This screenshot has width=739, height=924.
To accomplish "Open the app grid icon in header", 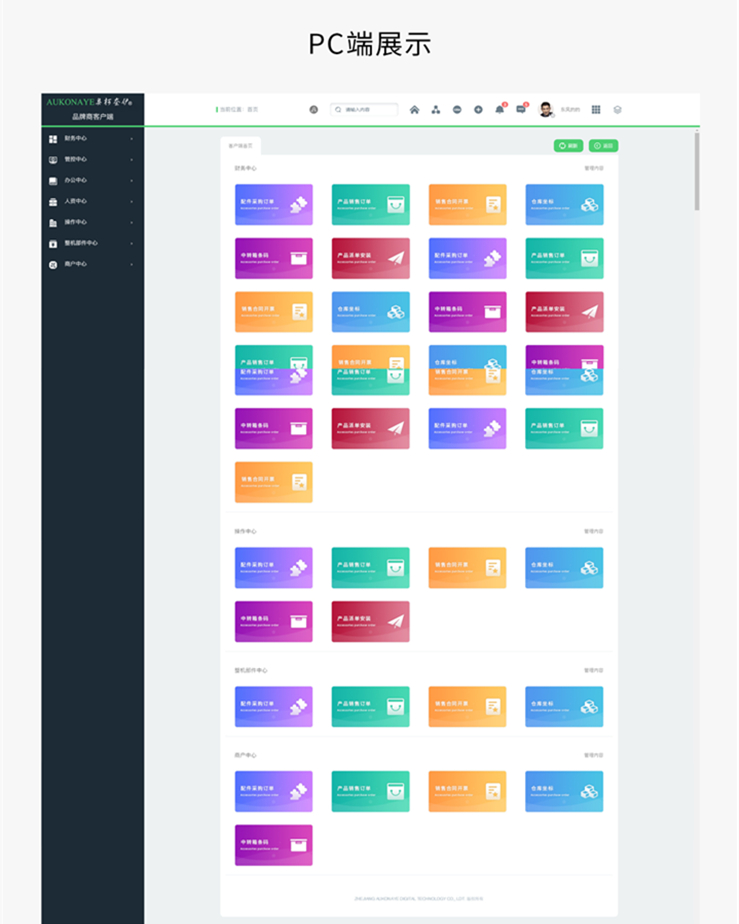I will (596, 110).
